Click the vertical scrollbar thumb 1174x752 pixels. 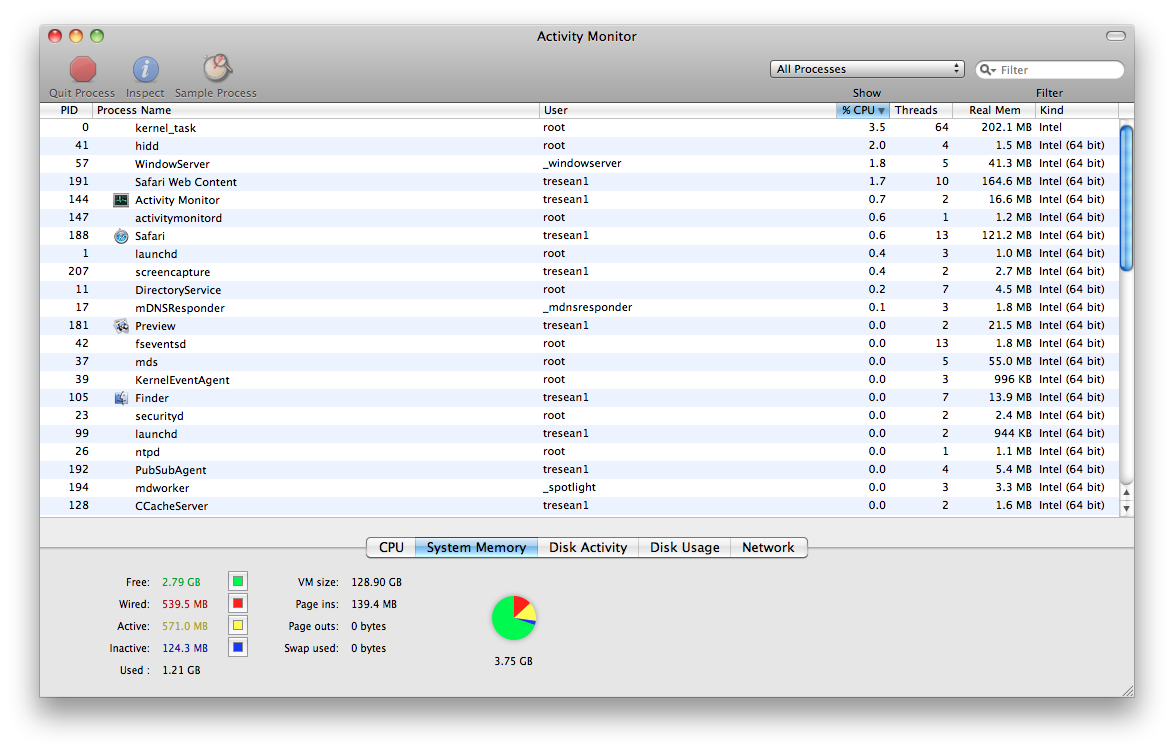click(1126, 198)
